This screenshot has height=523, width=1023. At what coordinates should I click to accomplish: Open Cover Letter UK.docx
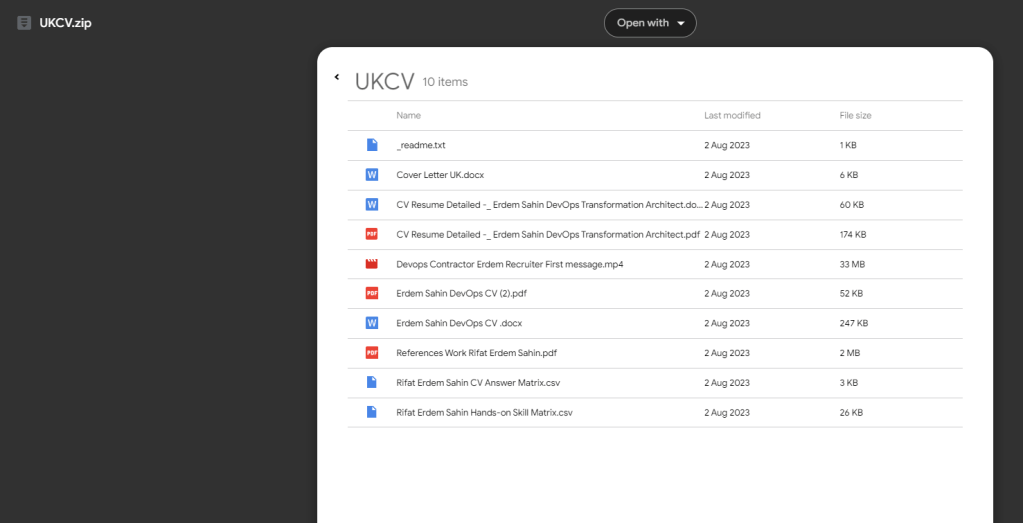coord(440,175)
